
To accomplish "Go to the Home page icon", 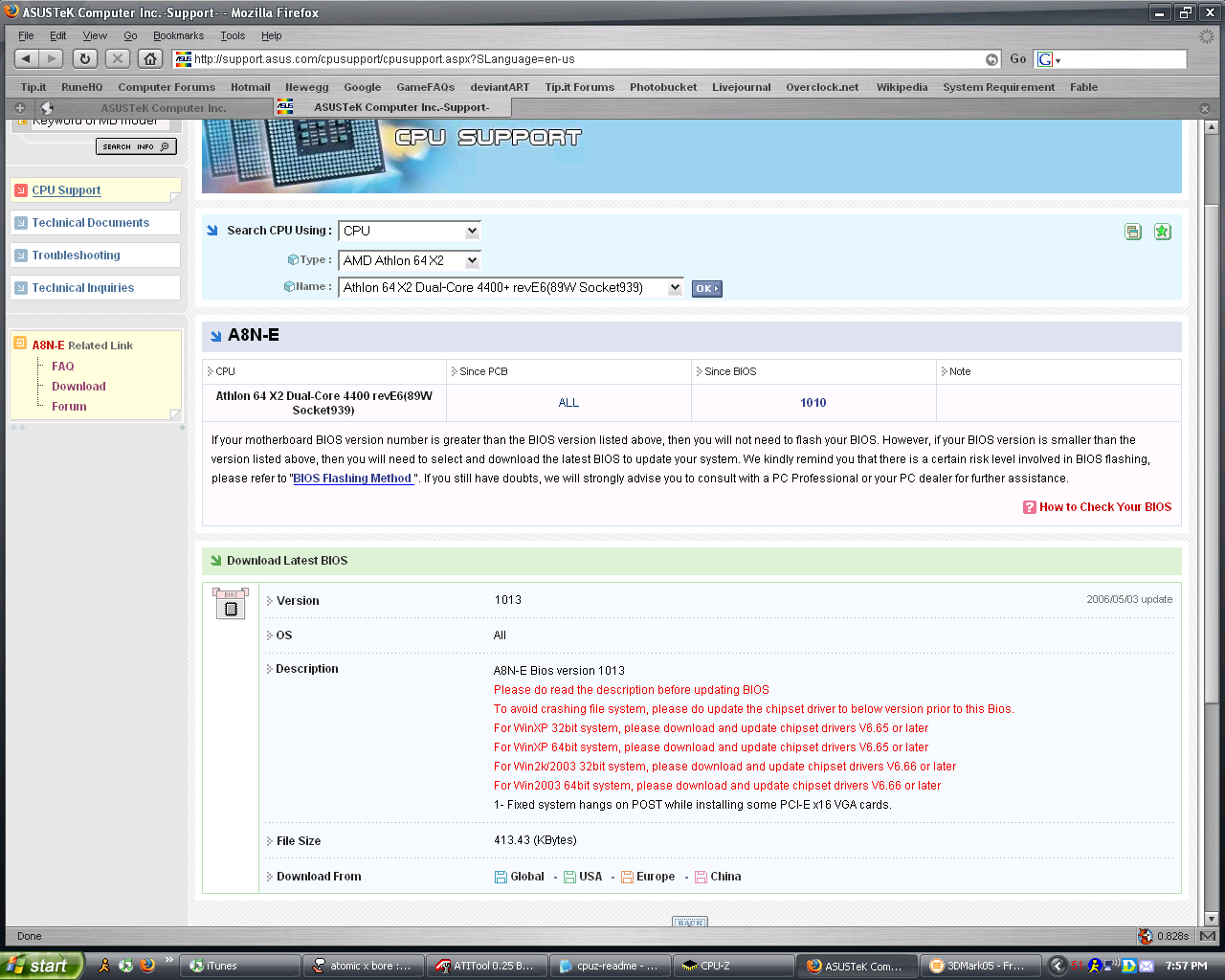I will click(x=150, y=58).
